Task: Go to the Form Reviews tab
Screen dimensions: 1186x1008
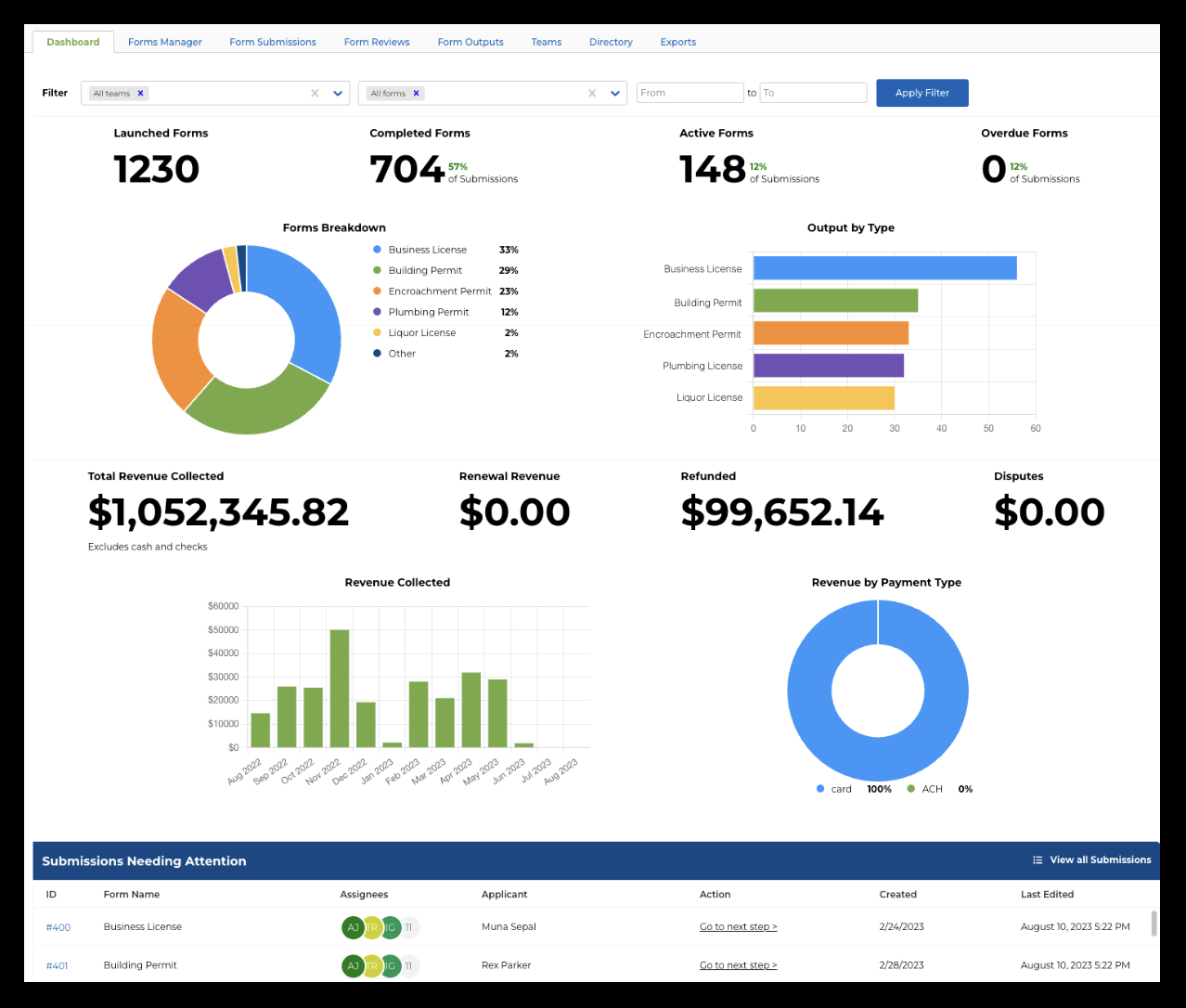Action: [377, 42]
